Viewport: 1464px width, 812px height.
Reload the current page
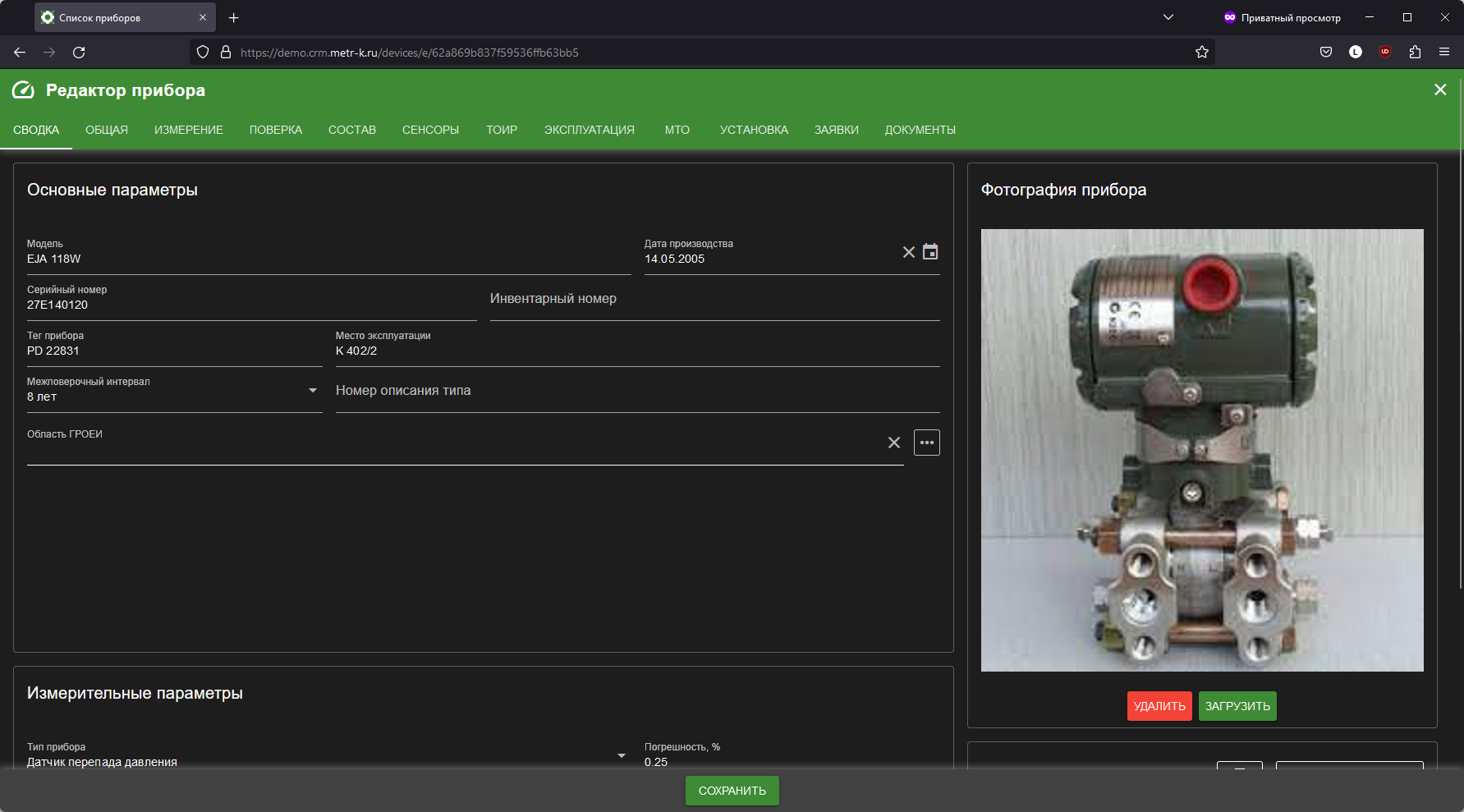[79, 53]
